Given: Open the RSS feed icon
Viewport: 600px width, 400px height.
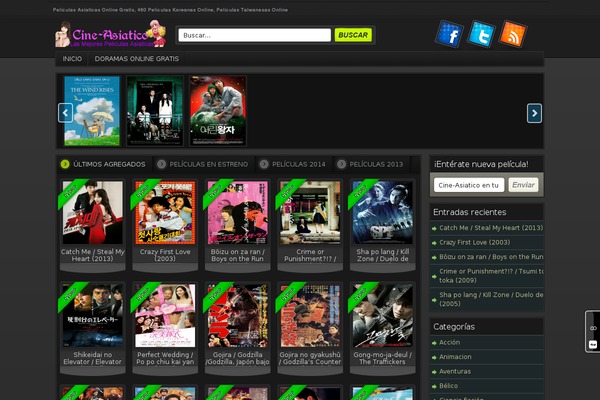Looking at the screenshot, I should pyautogui.click(x=513, y=34).
